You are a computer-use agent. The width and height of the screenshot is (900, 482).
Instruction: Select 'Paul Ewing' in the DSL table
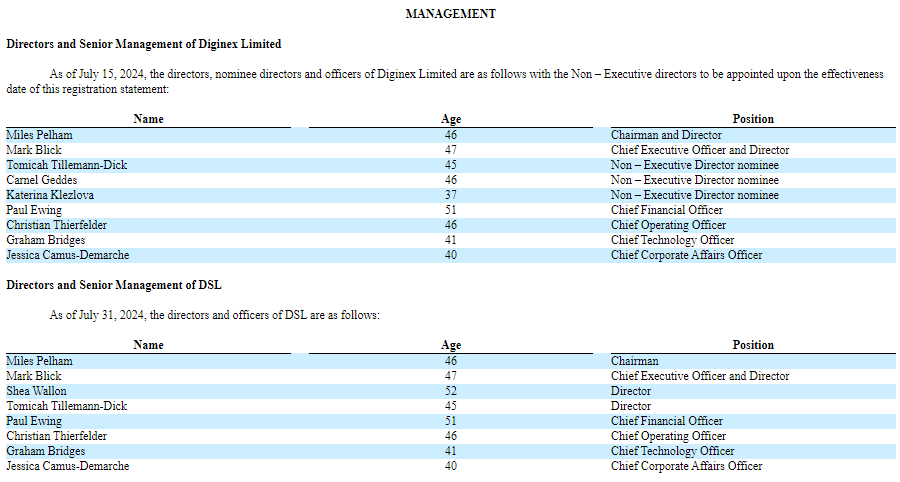pyautogui.click(x=34, y=421)
